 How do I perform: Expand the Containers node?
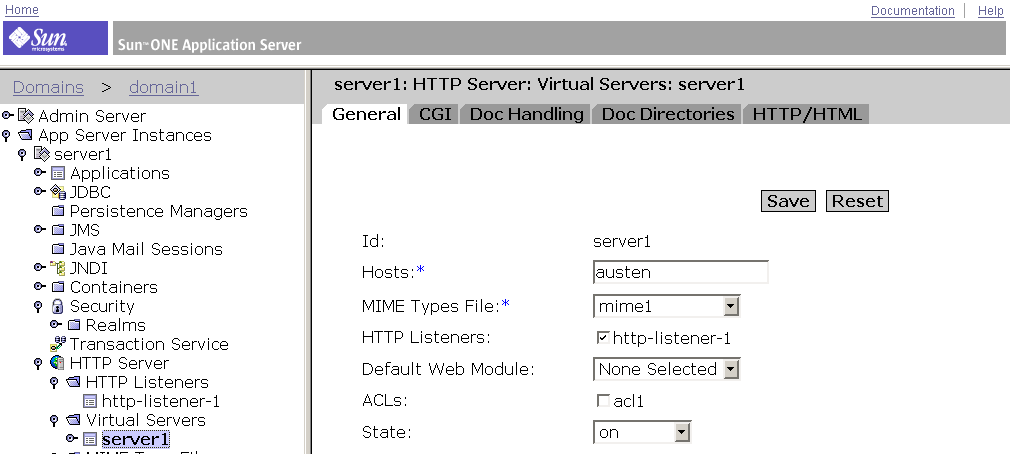(40, 287)
